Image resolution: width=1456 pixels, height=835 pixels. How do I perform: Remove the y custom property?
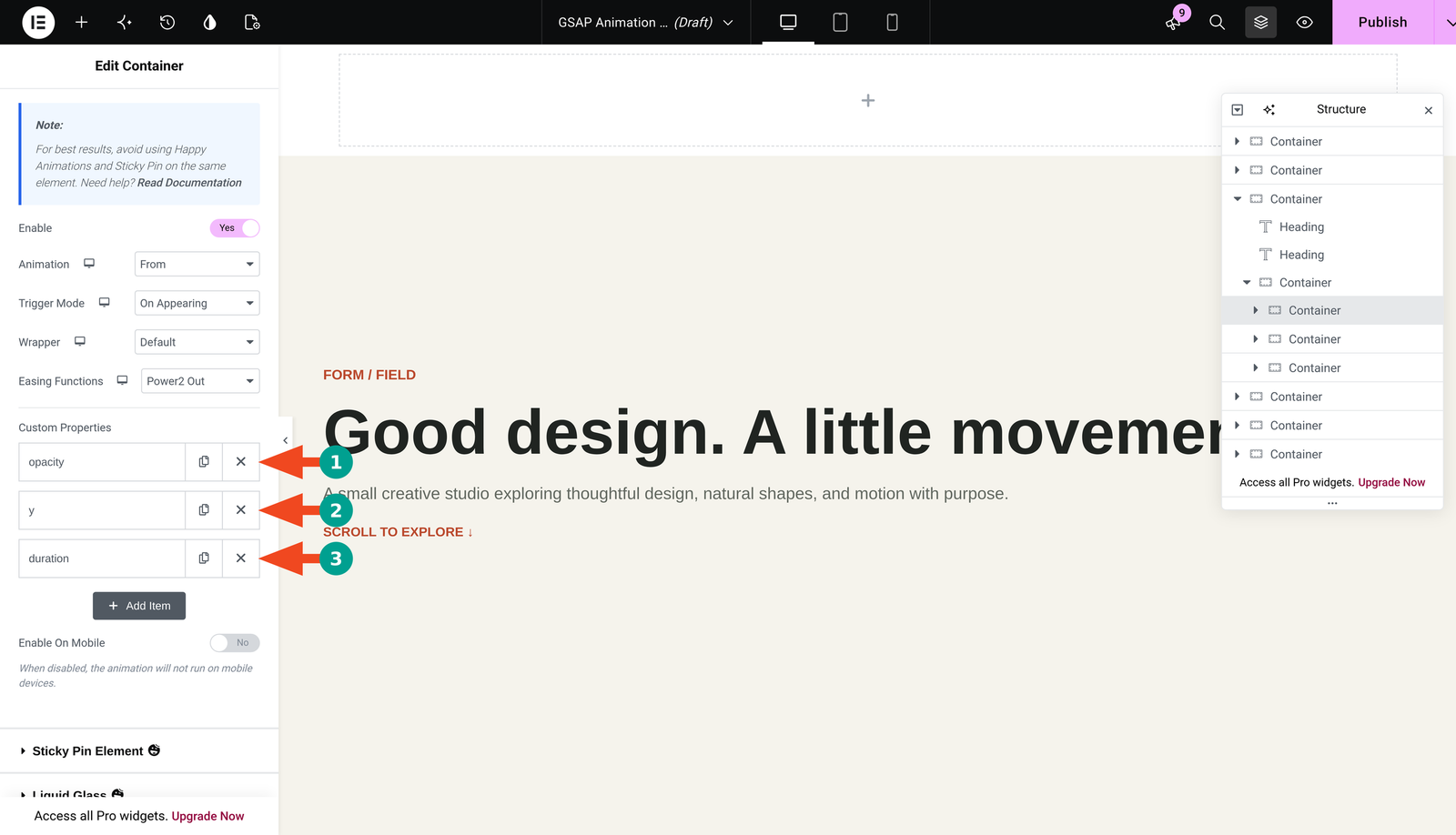point(241,510)
